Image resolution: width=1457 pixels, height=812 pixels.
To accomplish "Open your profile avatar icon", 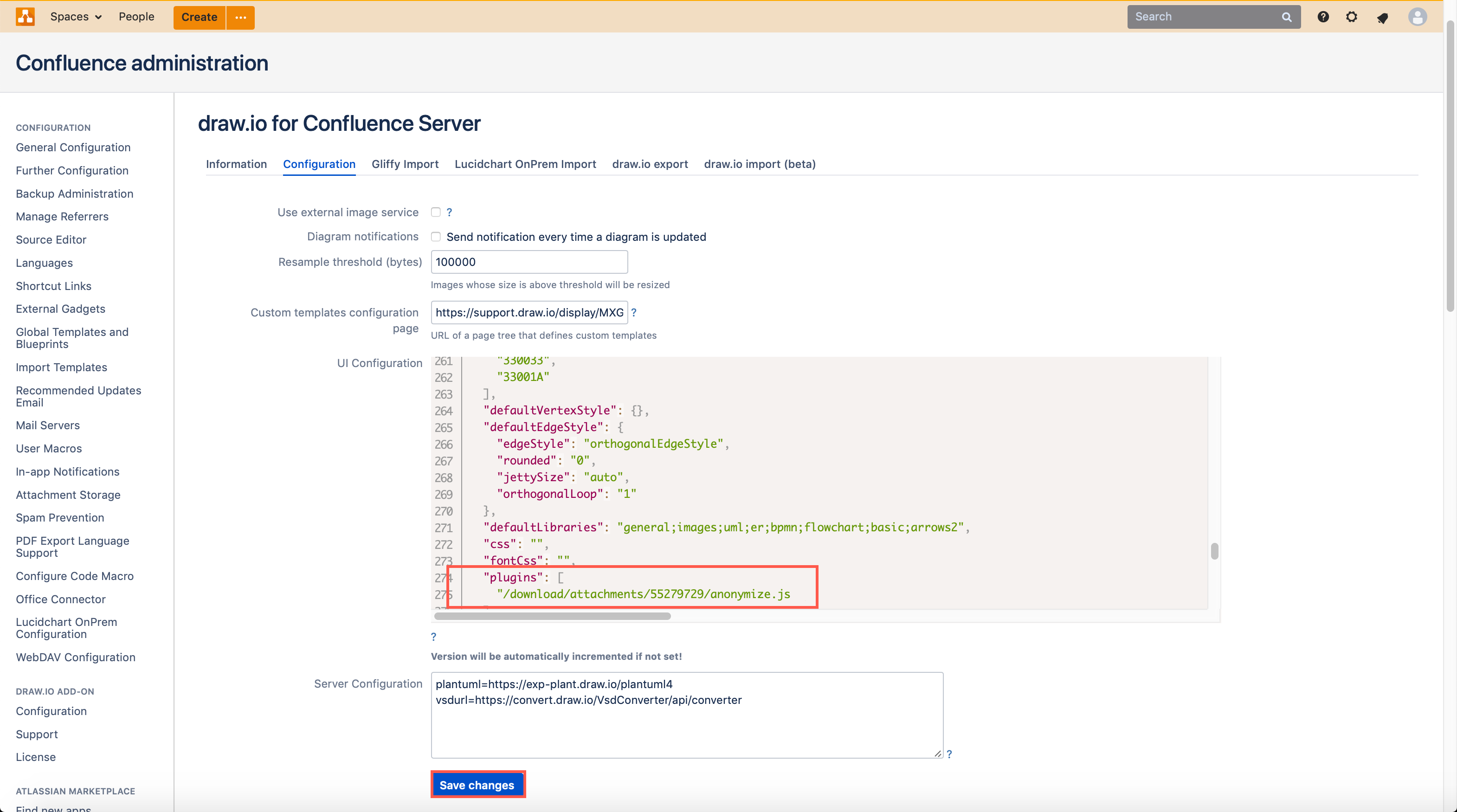I will pyautogui.click(x=1418, y=16).
